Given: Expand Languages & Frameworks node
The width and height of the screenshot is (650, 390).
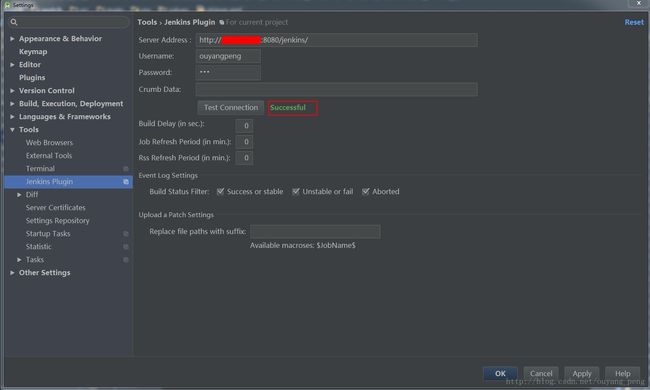Looking at the screenshot, I should click(12, 117).
